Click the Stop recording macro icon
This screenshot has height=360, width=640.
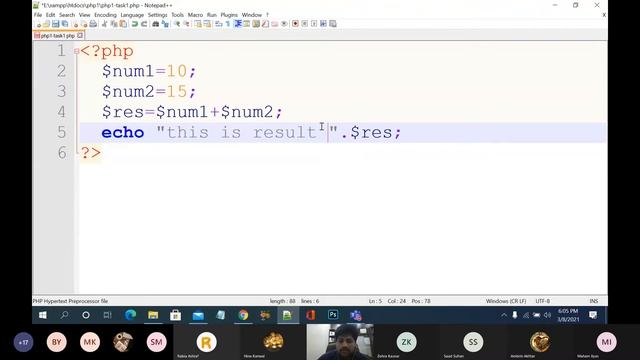[x=304, y=24]
